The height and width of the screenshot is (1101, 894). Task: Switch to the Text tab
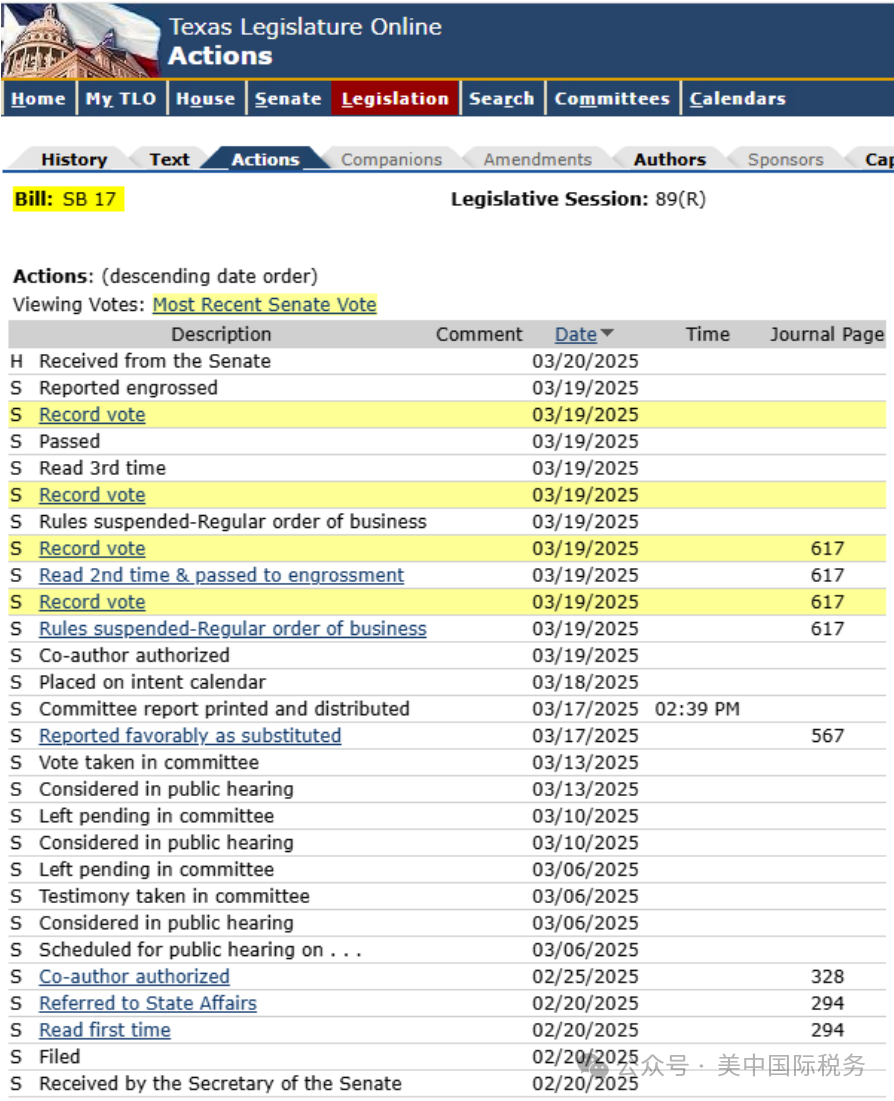click(x=169, y=159)
